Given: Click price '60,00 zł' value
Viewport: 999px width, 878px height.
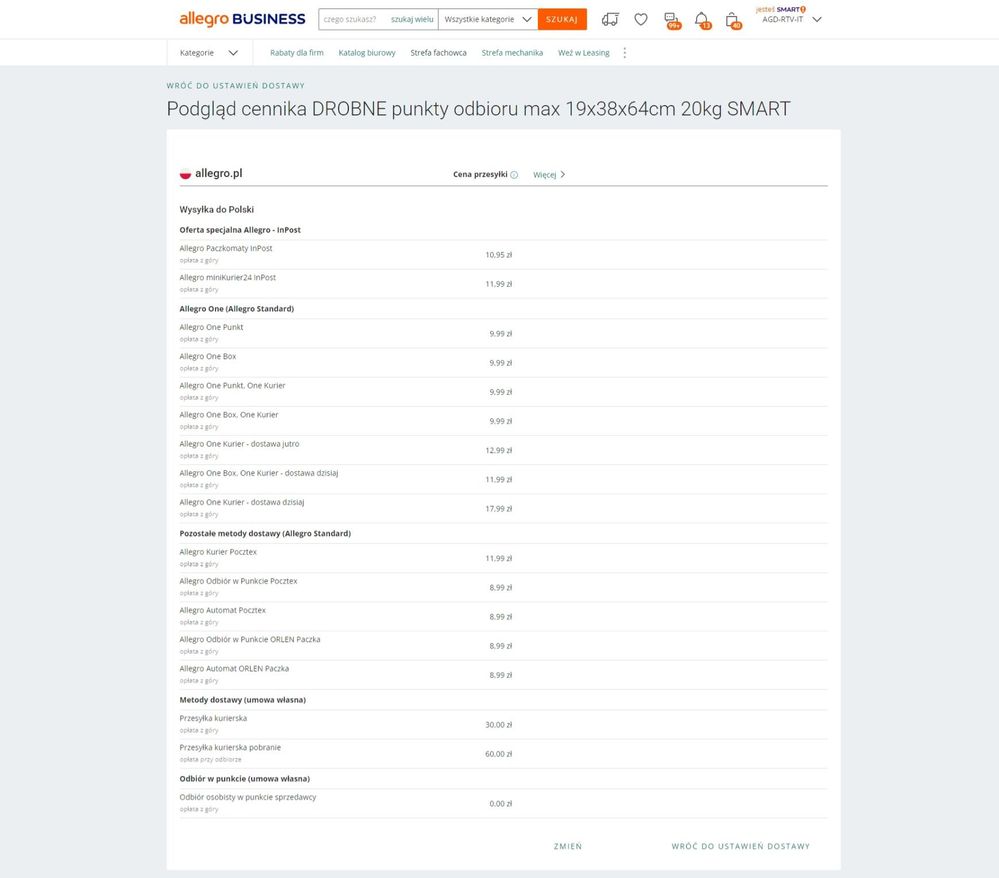Looking at the screenshot, I should click(x=498, y=754).
